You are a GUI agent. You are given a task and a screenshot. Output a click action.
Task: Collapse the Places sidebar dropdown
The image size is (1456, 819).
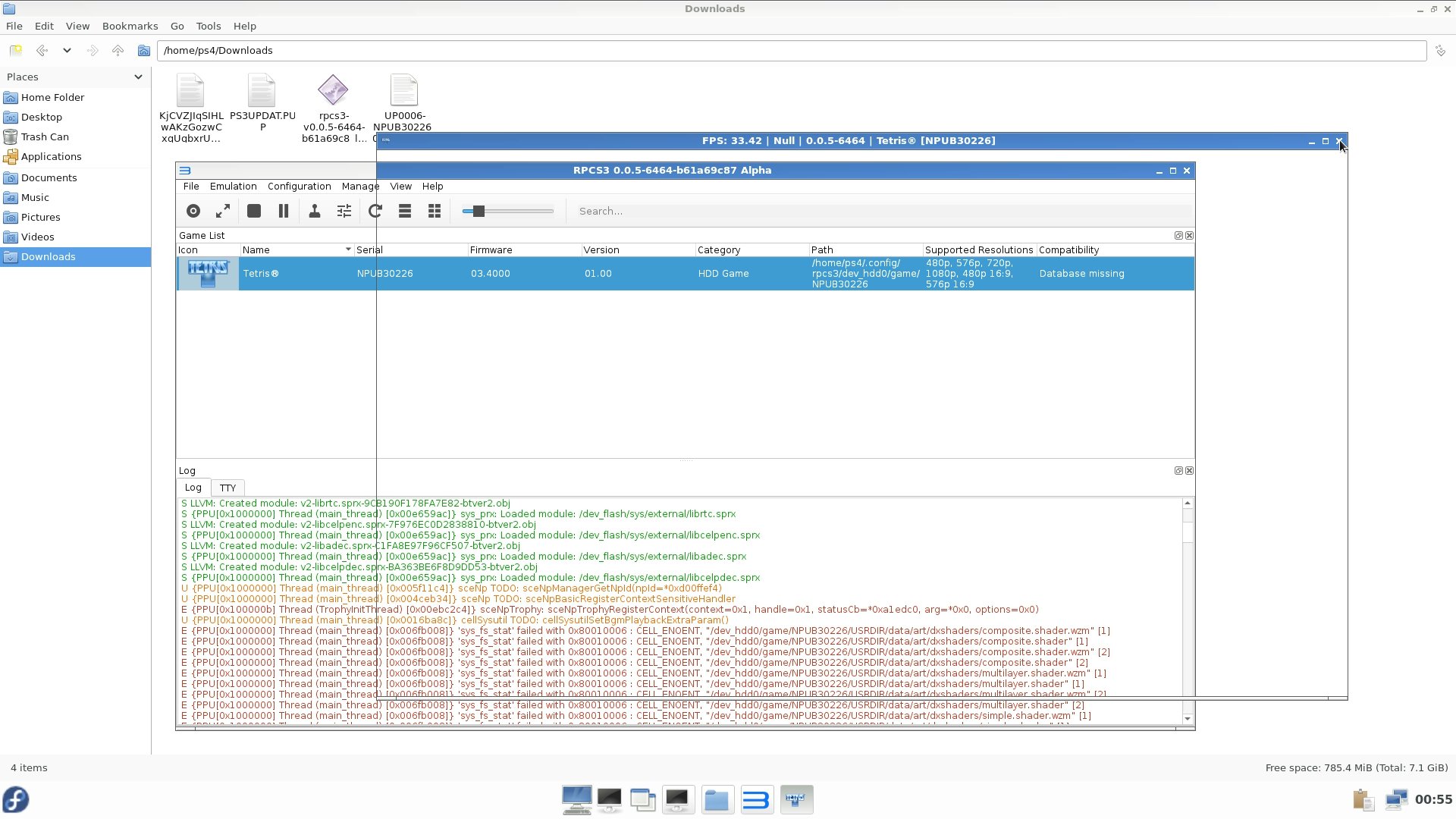point(138,77)
